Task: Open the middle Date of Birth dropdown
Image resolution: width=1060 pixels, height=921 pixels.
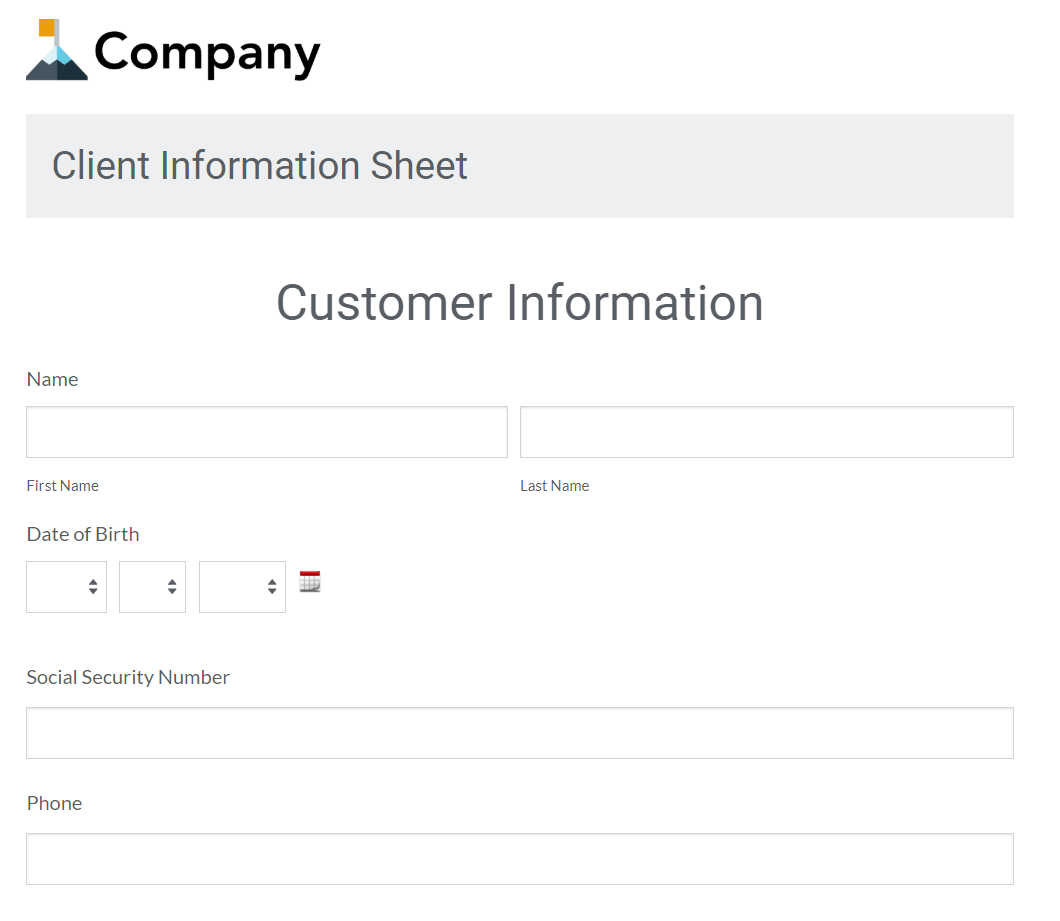Action: point(152,587)
